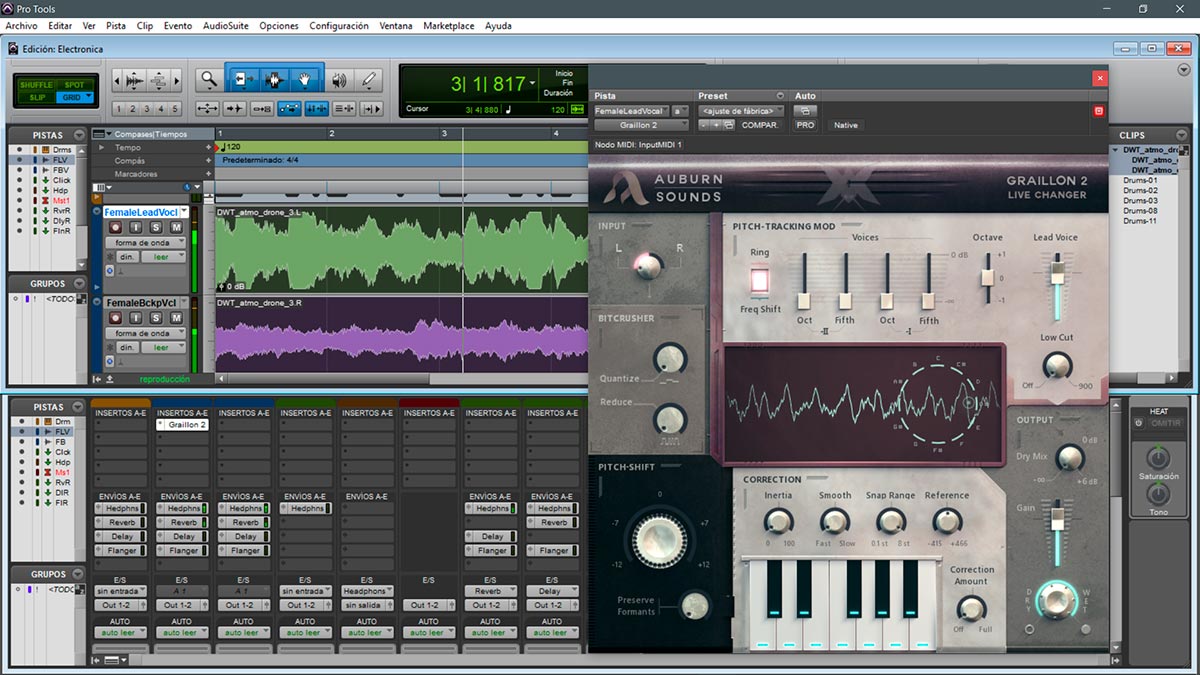Solo the FemaleLeadVocl track
Screen dimensions: 1200x675
pyautogui.click(x=157, y=228)
